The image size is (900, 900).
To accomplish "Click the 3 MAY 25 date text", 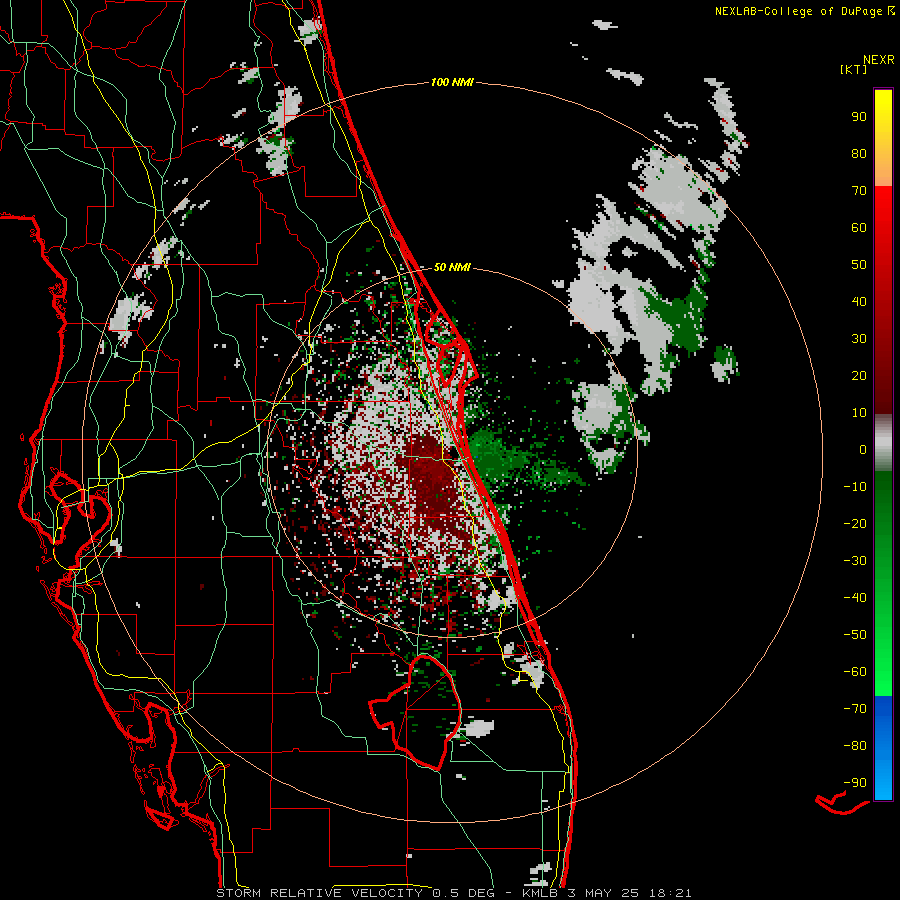I will pos(604,893).
